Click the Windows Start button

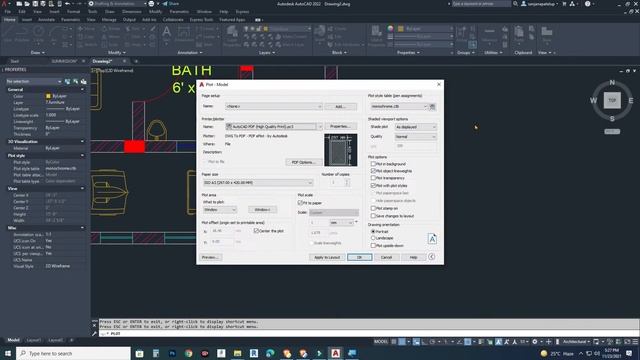tap(8, 353)
